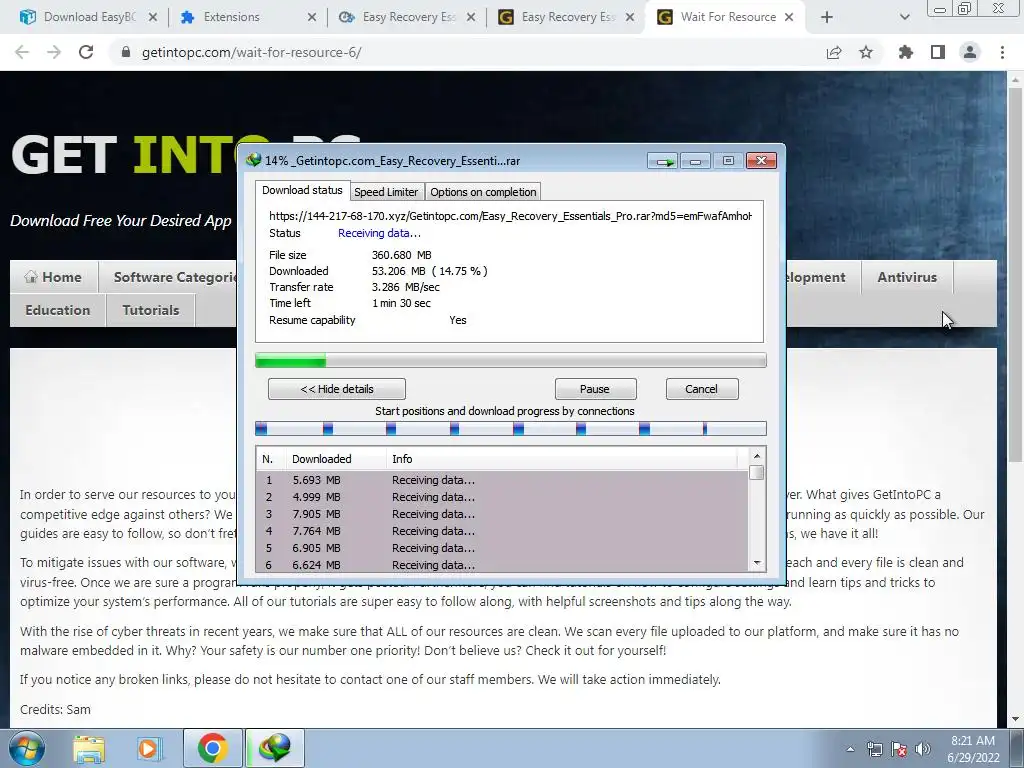Open Action Center flag tray icon

899,749
